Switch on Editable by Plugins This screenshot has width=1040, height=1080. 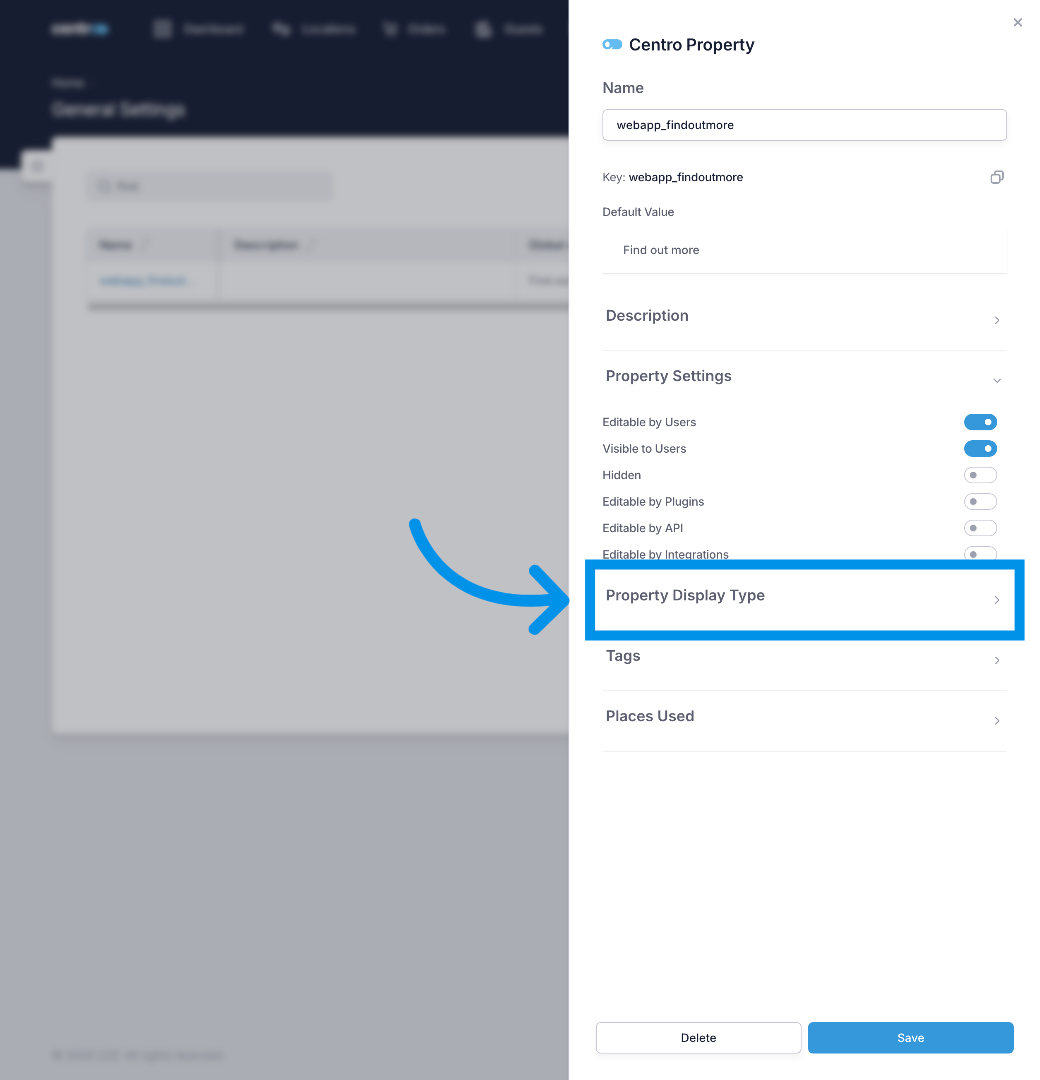[x=980, y=501]
